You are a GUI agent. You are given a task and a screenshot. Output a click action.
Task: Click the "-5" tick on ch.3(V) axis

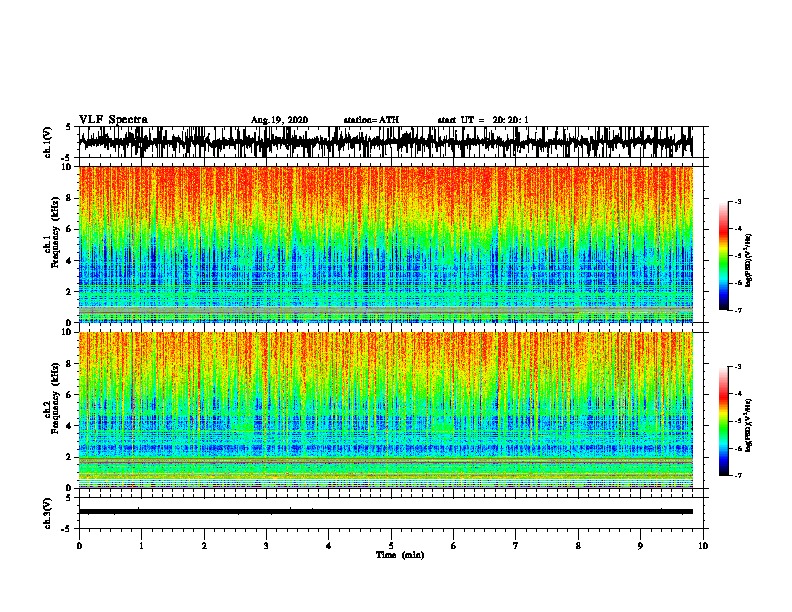pyautogui.click(x=66, y=529)
